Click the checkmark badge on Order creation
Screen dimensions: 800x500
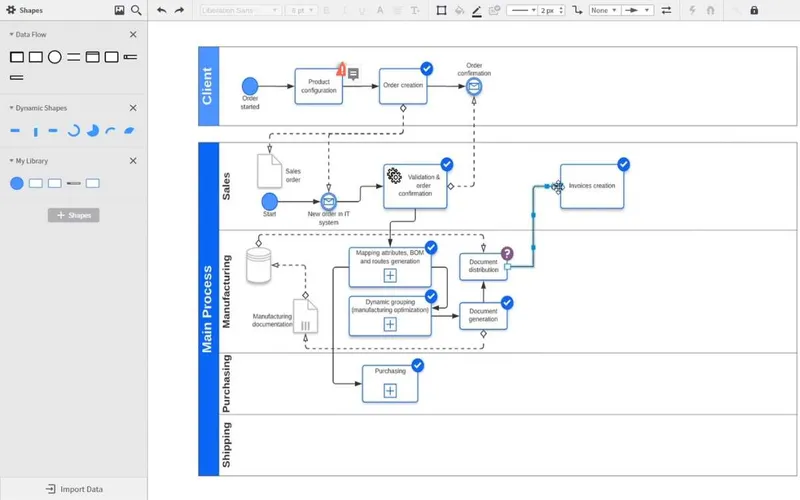coord(427,68)
